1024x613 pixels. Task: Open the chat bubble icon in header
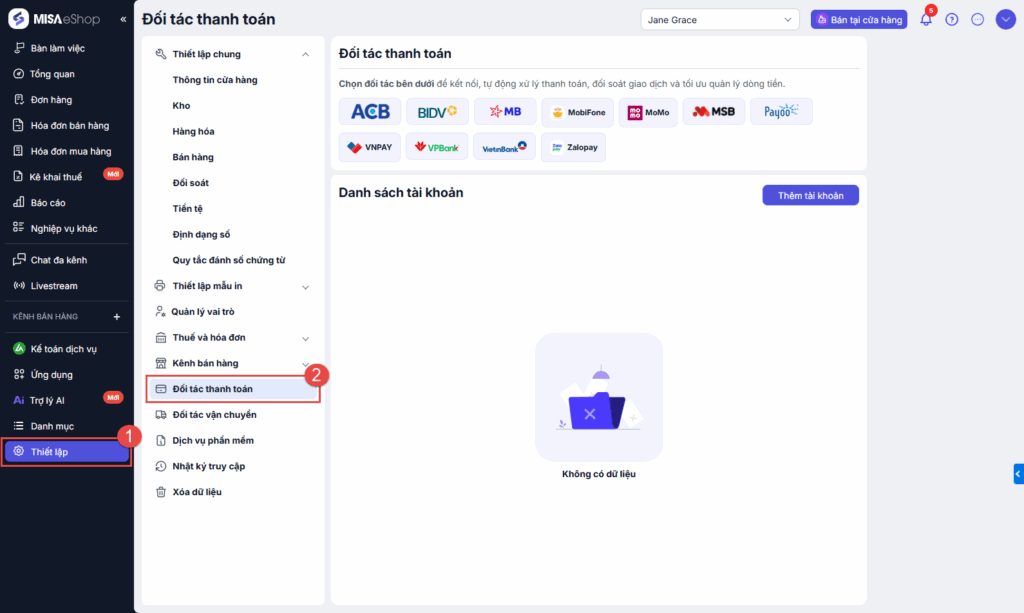[977, 20]
